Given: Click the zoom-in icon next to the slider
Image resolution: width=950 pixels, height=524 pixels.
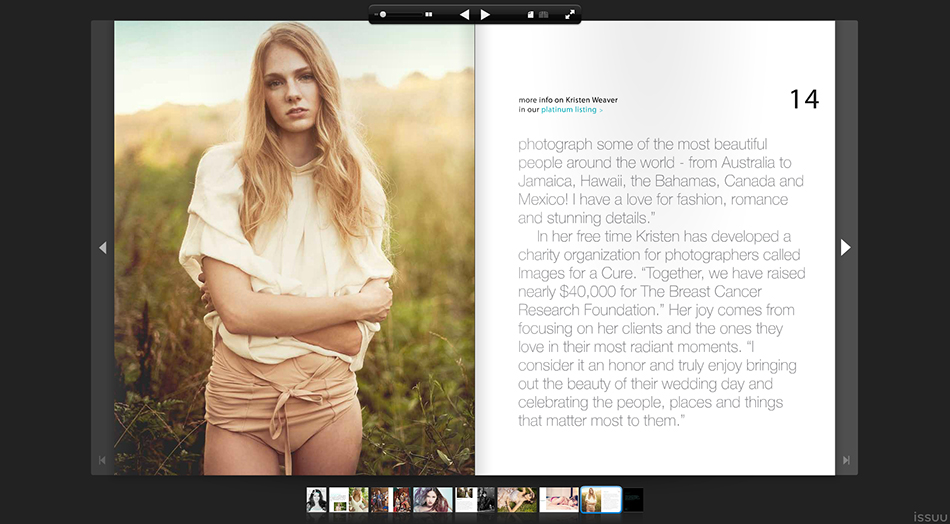Looking at the screenshot, I should [429, 15].
